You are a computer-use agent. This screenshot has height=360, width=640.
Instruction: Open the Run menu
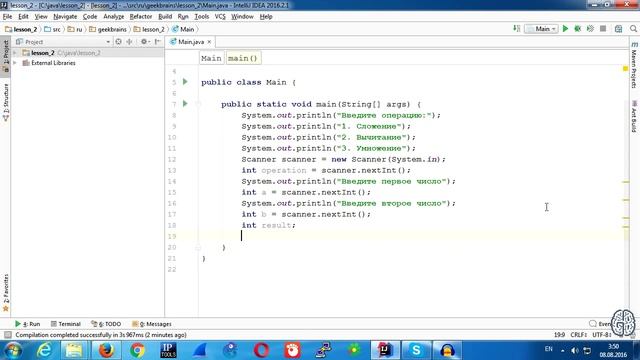[x=183, y=16]
